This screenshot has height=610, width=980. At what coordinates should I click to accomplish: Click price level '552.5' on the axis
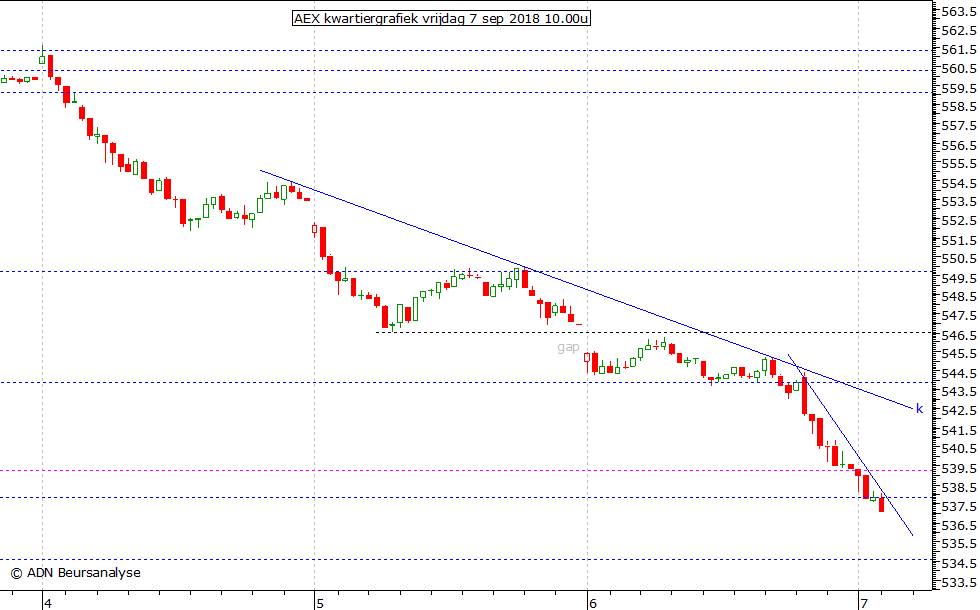(959, 221)
